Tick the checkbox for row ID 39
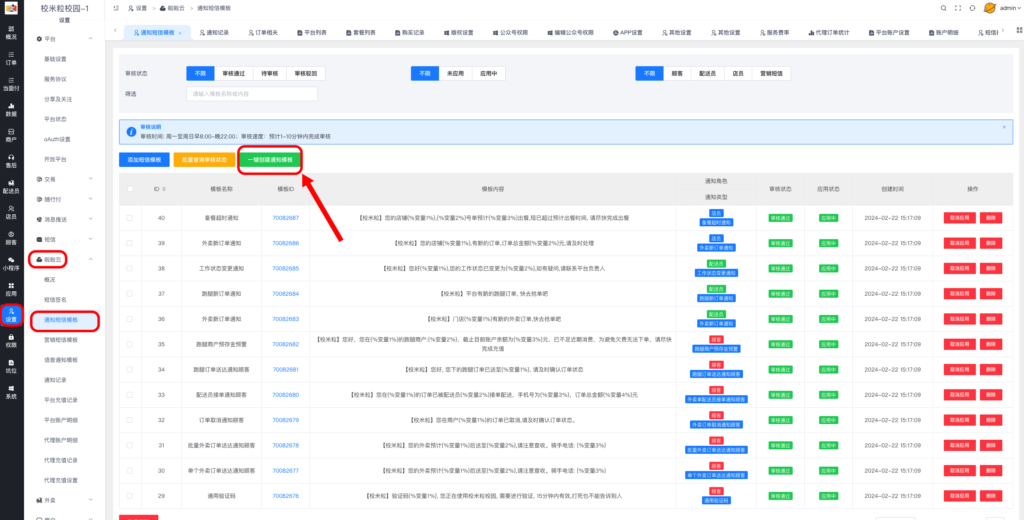This screenshot has width=1024, height=520. pos(129,243)
